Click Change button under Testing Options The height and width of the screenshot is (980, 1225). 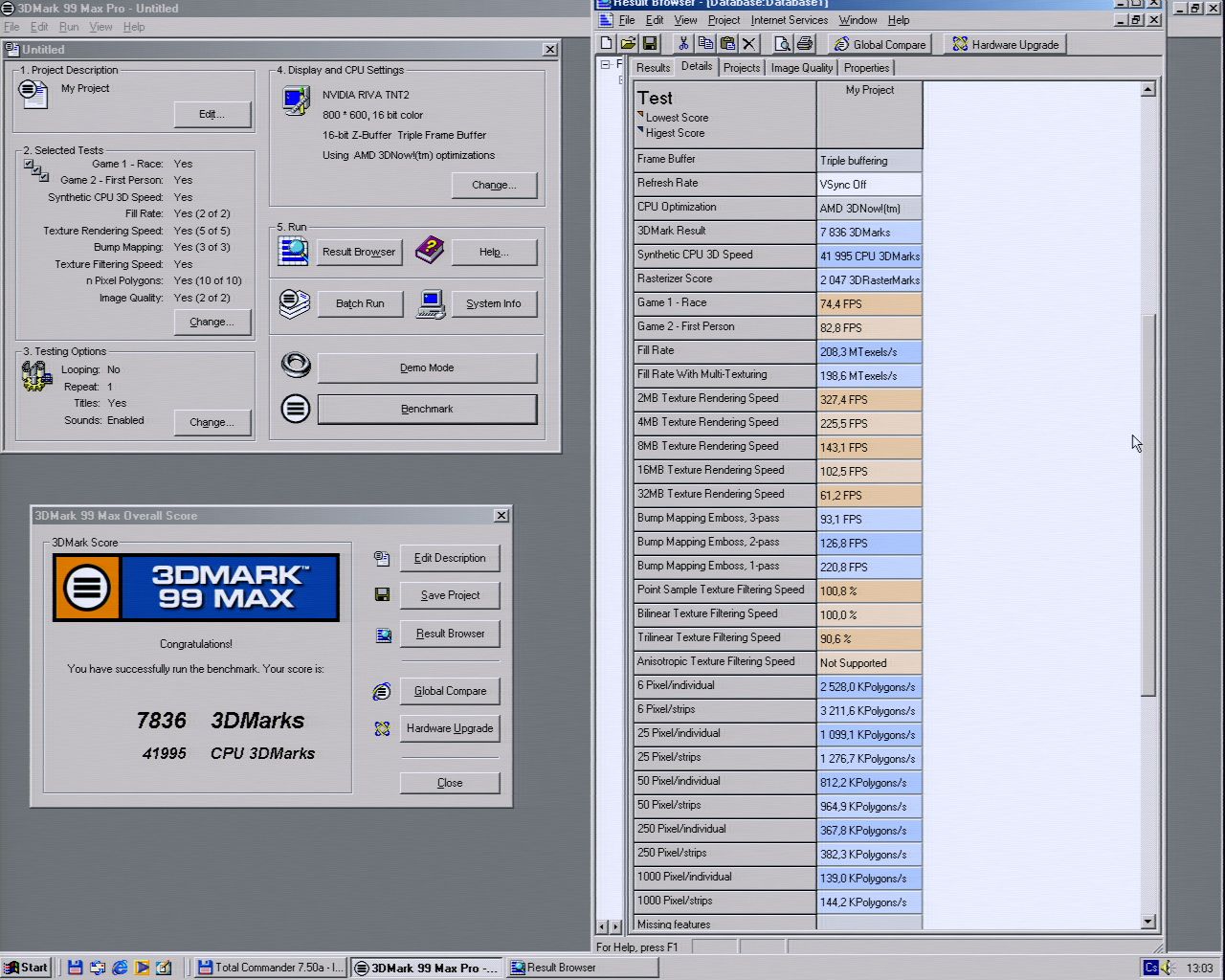click(212, 422)
